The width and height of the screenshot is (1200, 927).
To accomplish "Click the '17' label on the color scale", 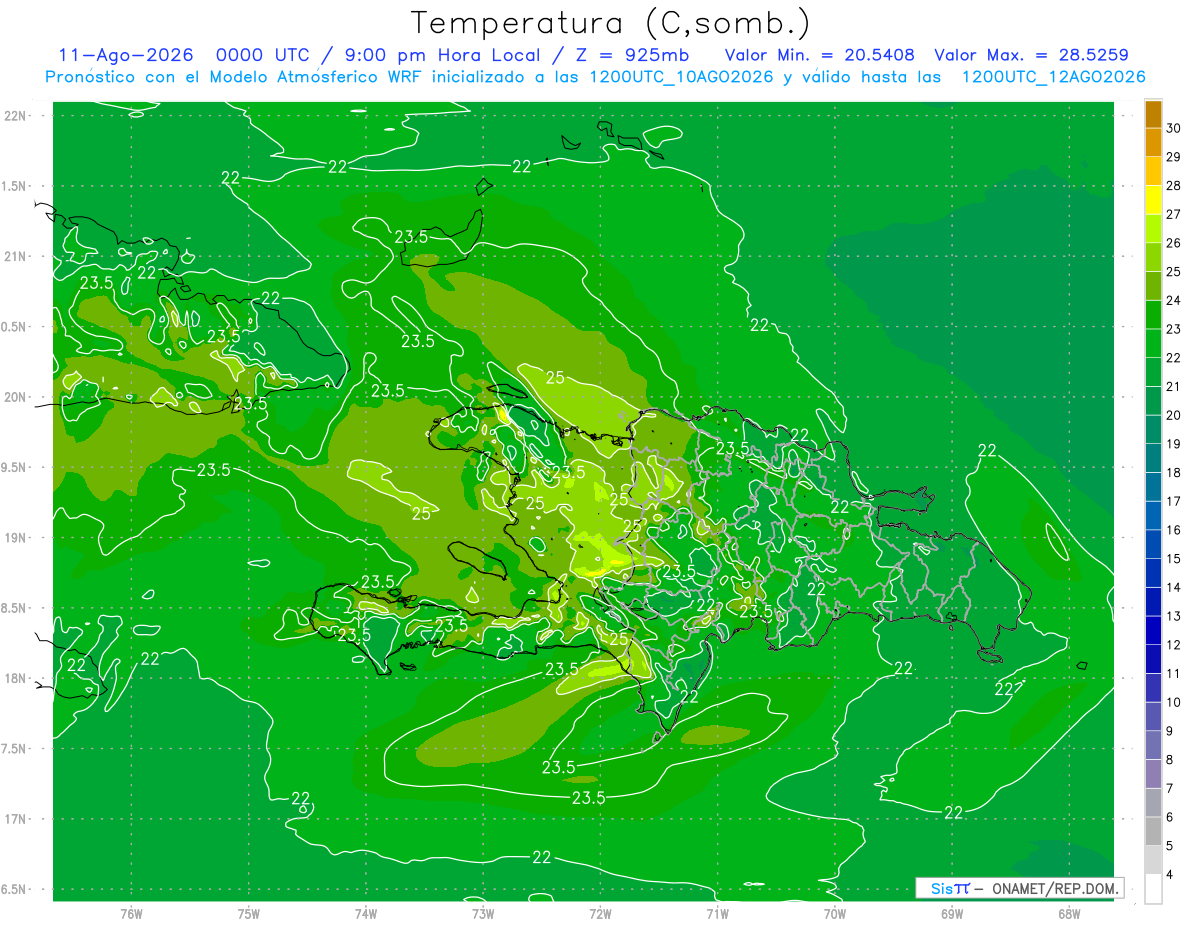I will pos(1173,501).
